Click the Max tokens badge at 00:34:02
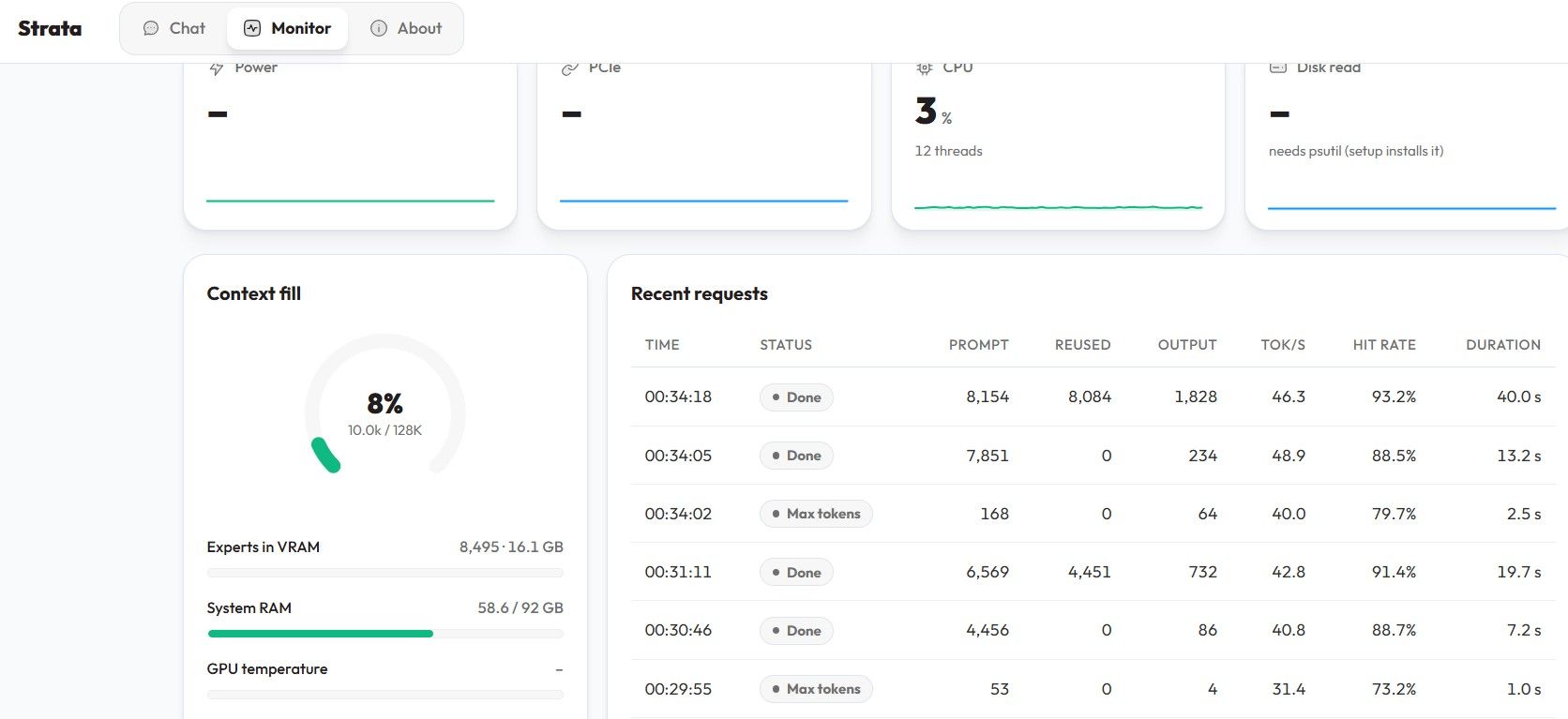Viewport: 1568px width, 719px height. (816, 514)
